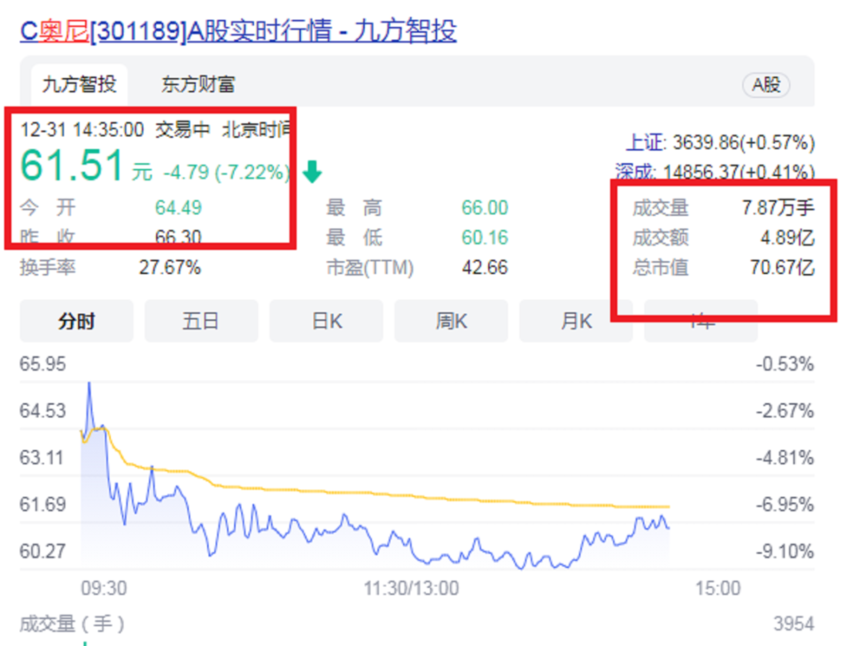Click the 15:00 time axis label
The width and height of the screenshot is (860, 646).
point(718,588)
